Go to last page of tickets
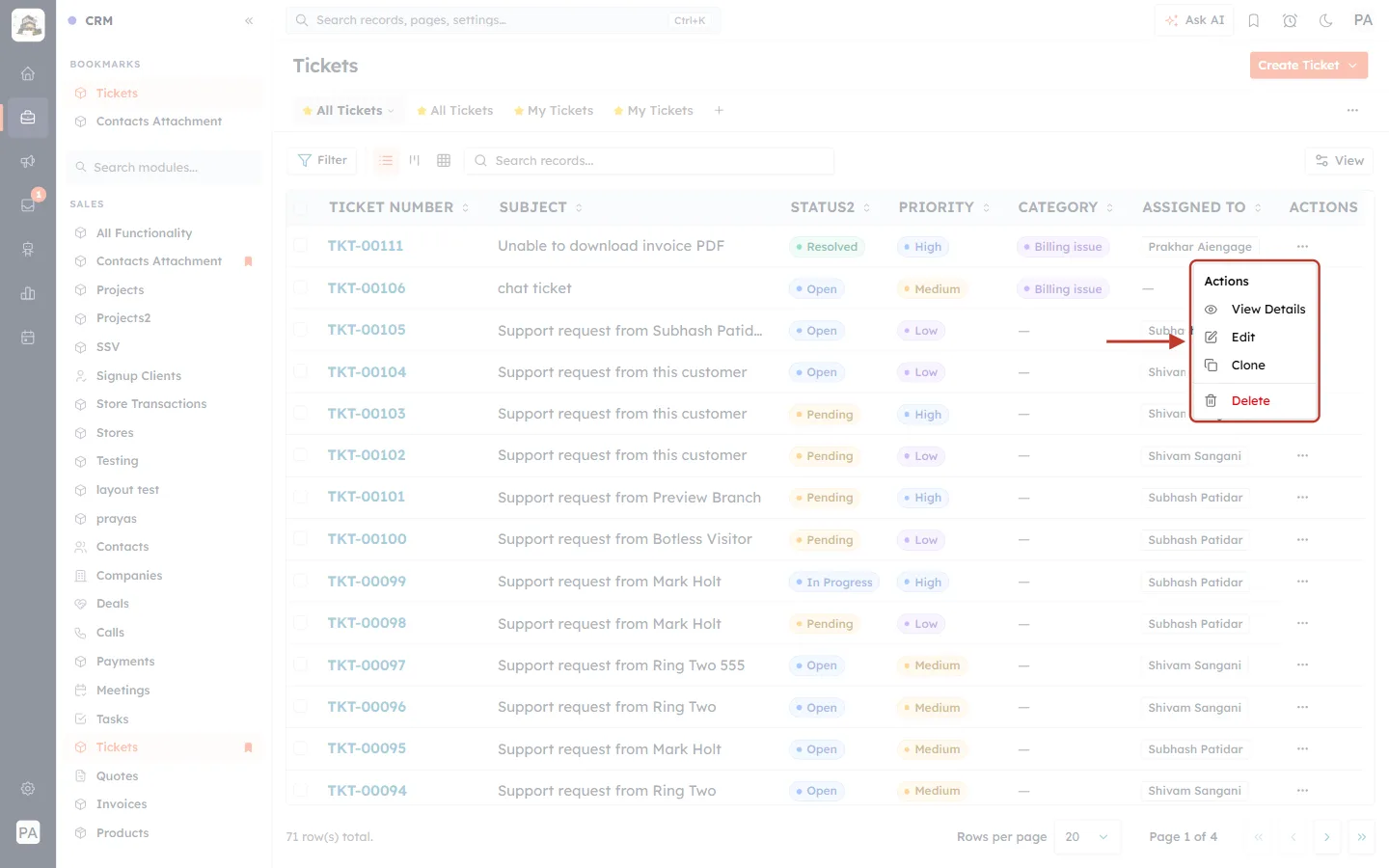The width and height of the screenshot is (1389, 868). pos(1361,837)
